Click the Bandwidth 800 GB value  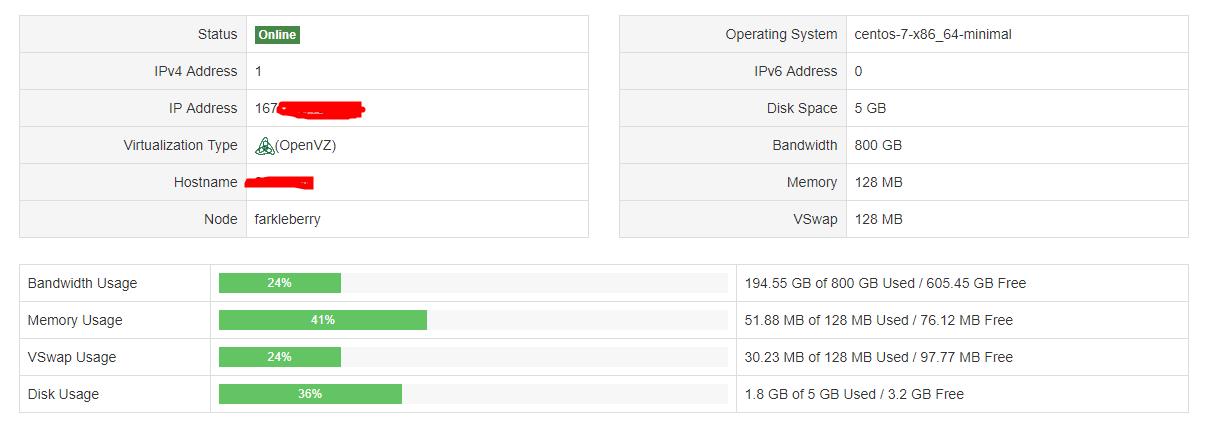tap(878, 145)
